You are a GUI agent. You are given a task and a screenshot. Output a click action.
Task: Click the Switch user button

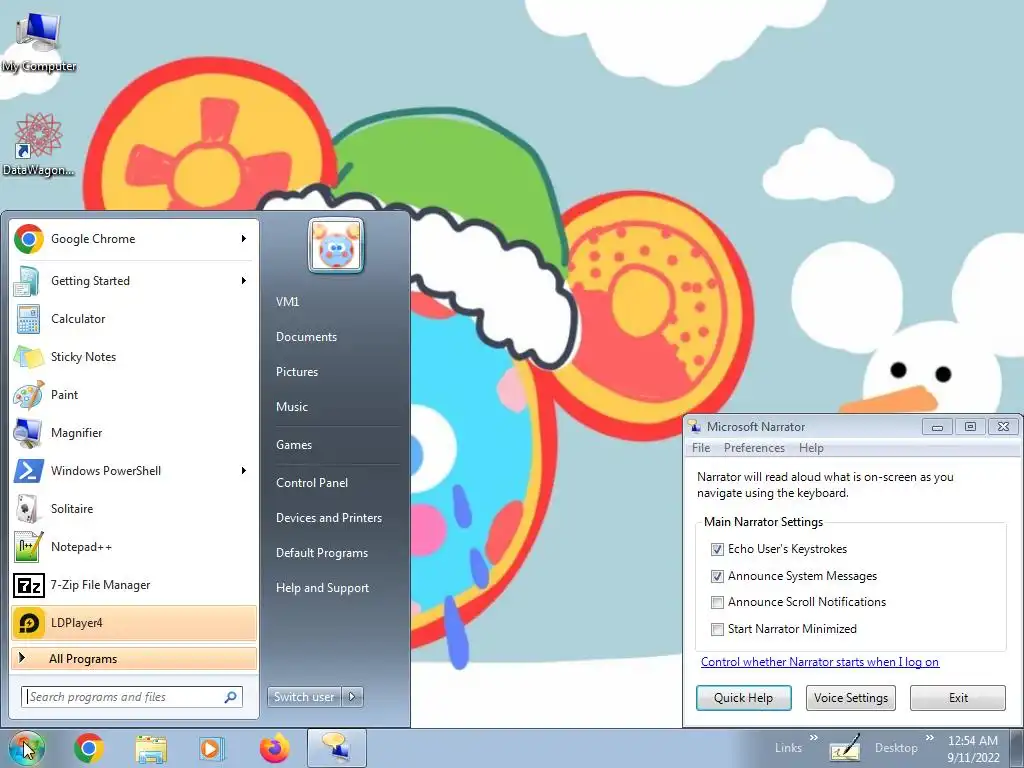click(304, 697)
